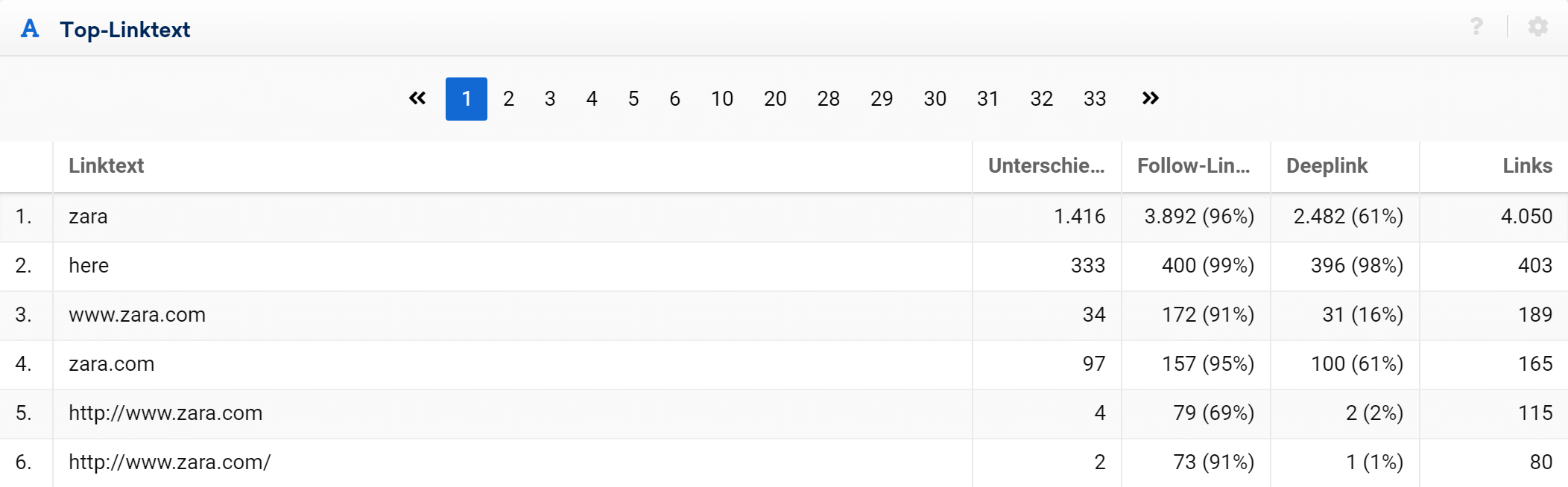This screenshot has height=487, width=1568.
Task: Click the help question mark icon
Action: click(1476, 28)
